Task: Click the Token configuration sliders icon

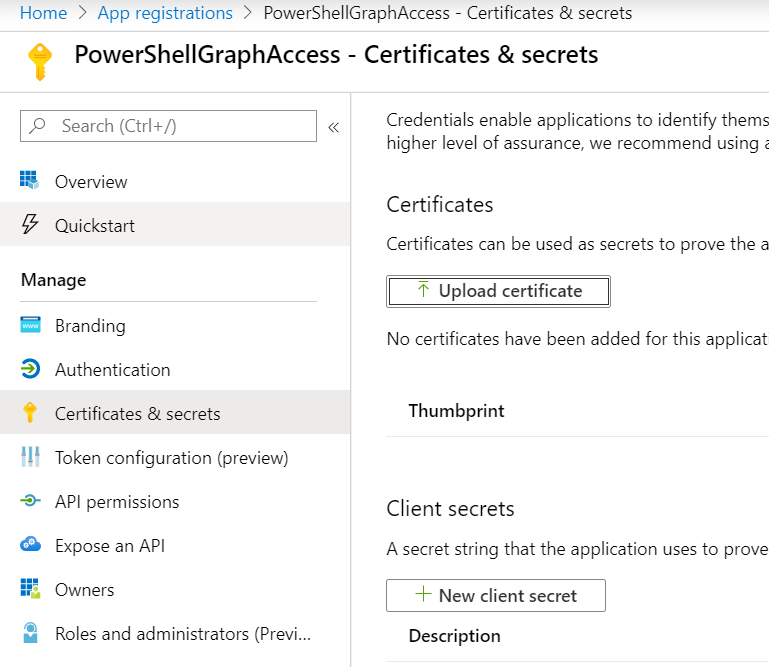Action: [x=30, y=456]
